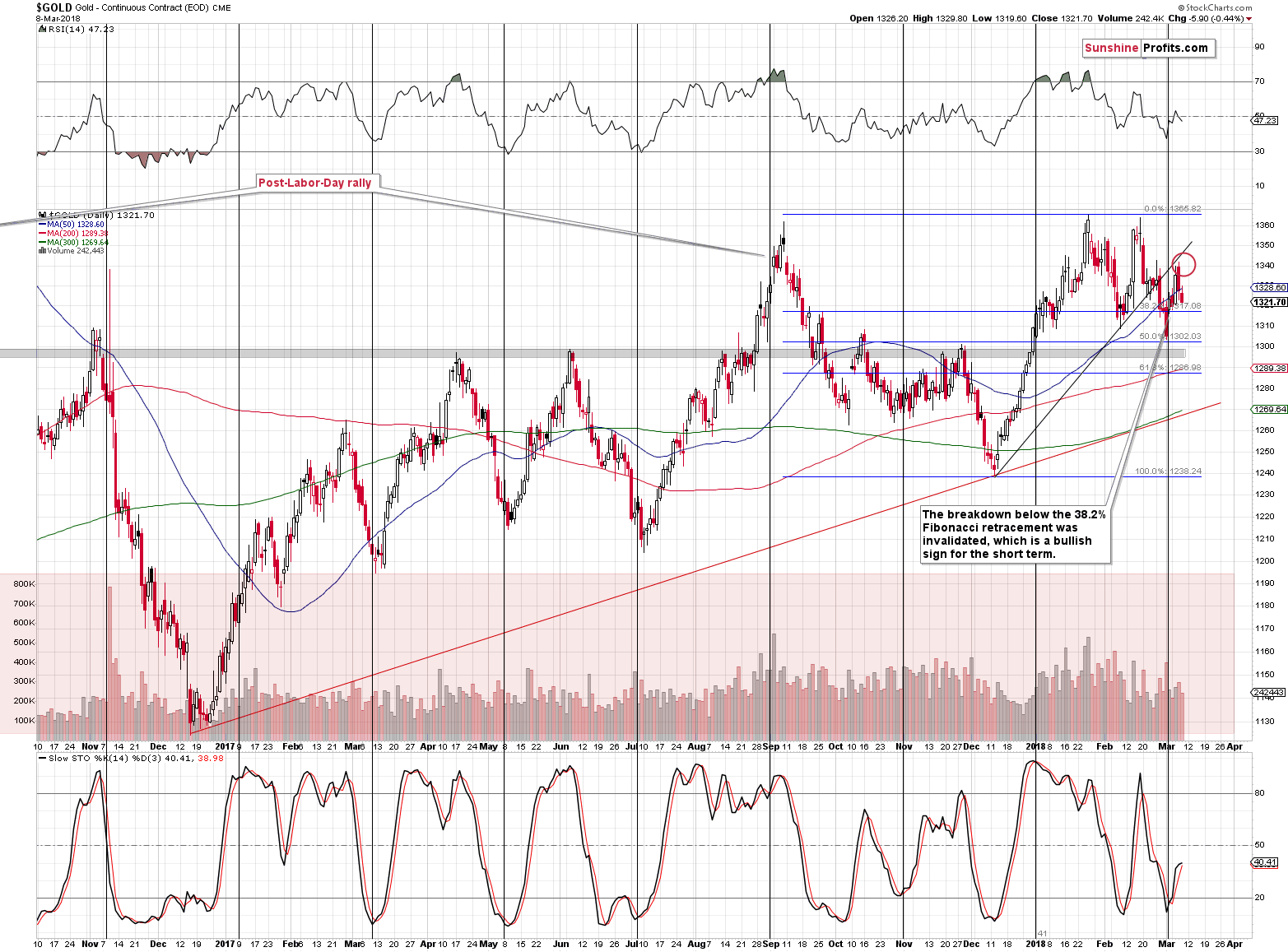Click the 61.8%: 1286.98 Fibonacci label
The height and width of the screenshot is (952, 1288).
click(x=1169, y=368)
